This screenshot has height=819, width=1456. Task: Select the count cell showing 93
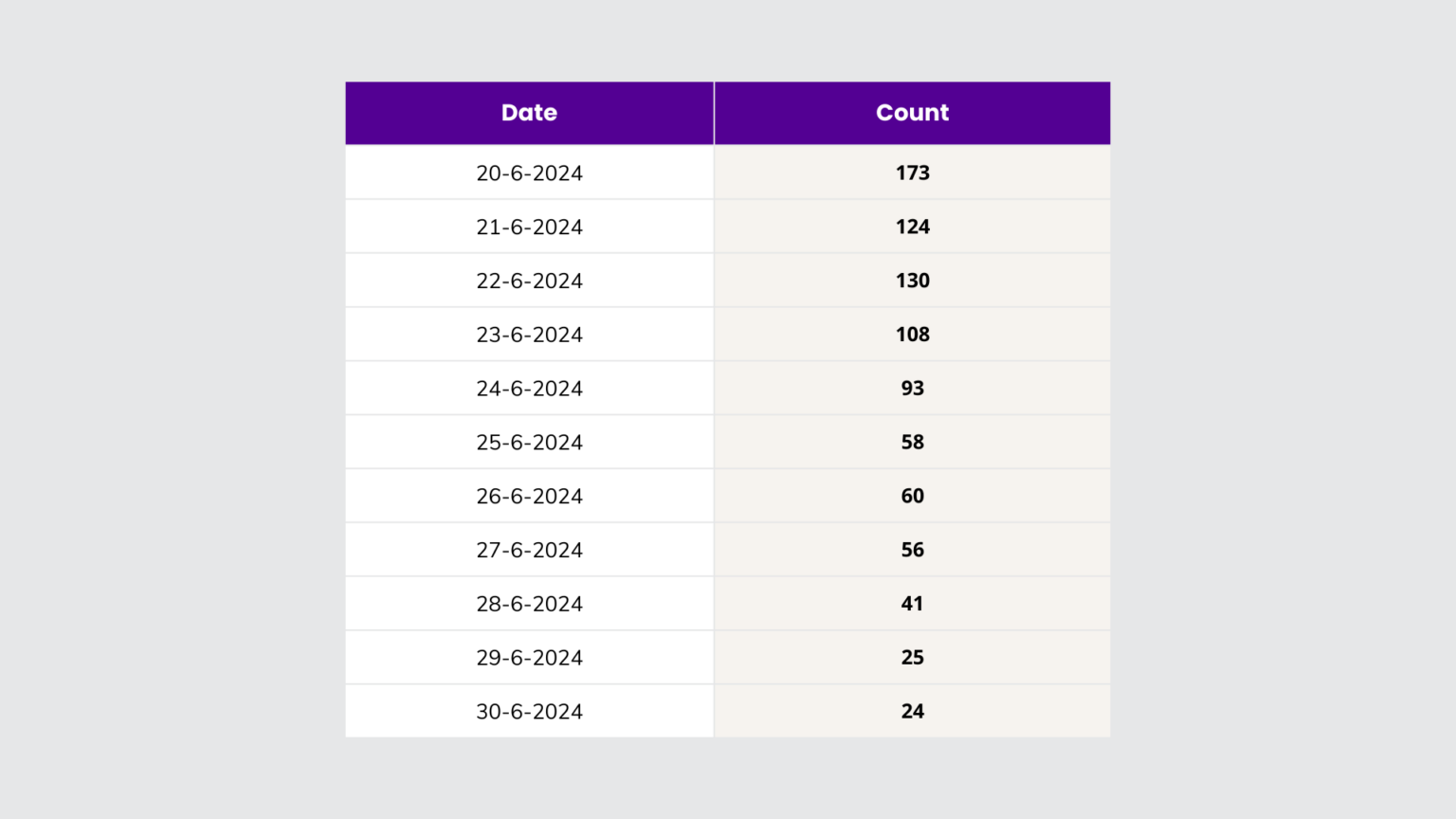click(912, 389)
